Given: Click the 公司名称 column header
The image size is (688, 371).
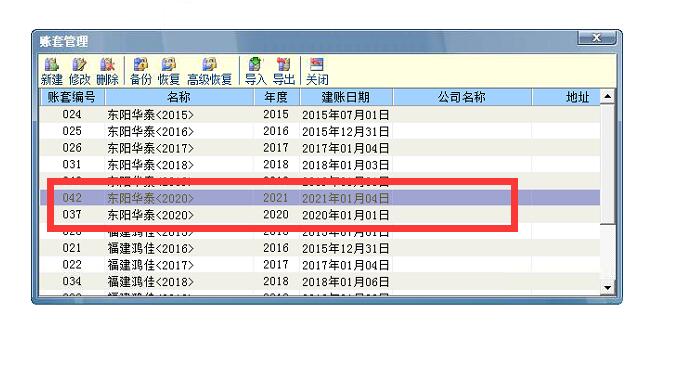Looking at the screenshot, I should tap(462, 97).
